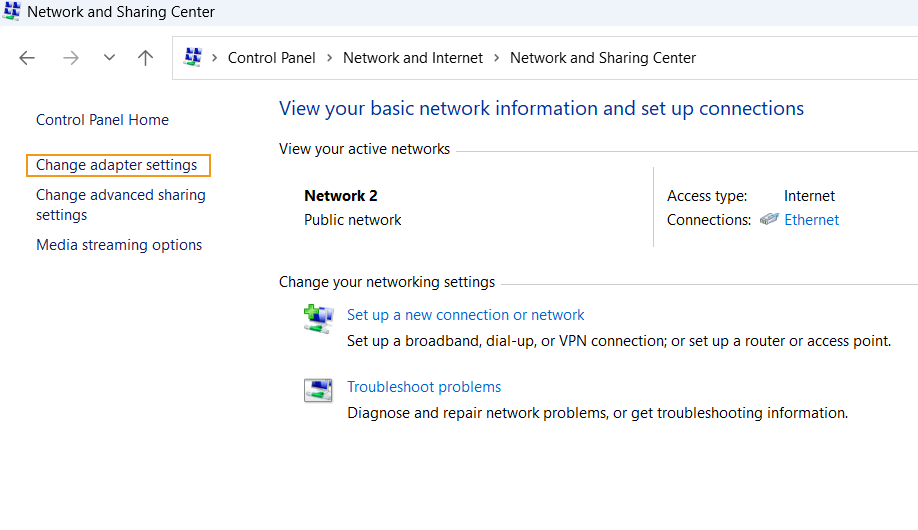This screenshot has height=530, width=918.
Task: Click the Network and Sharing Center title icon
Action: 12,12
